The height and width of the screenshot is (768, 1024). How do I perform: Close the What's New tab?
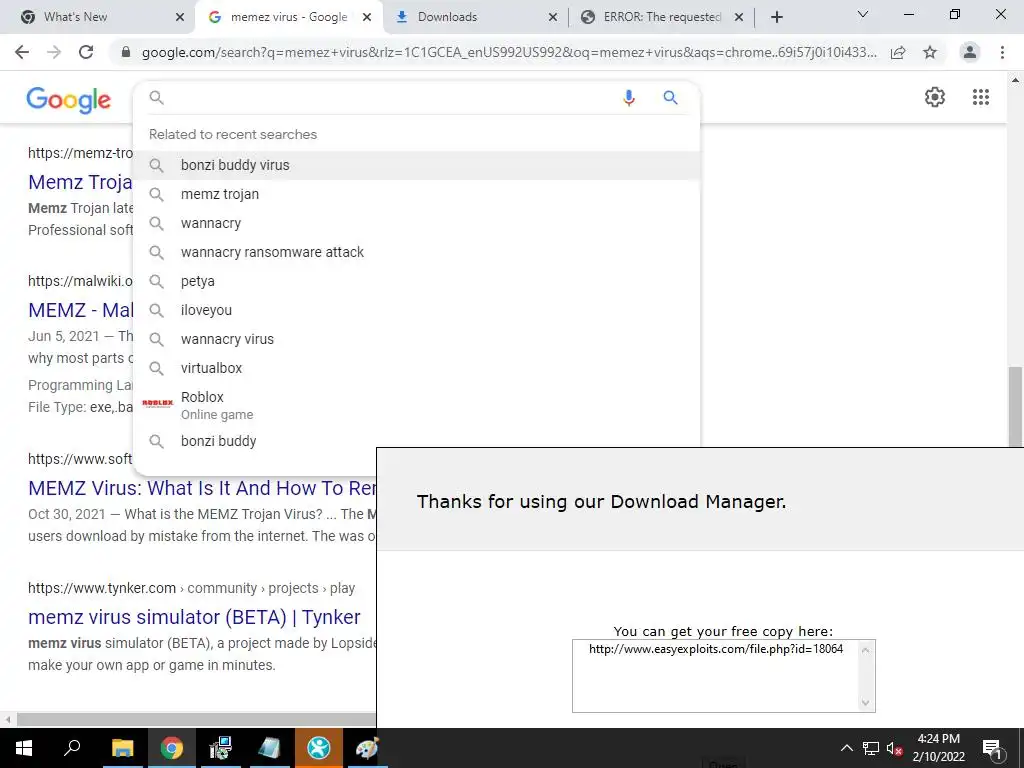pos(180,17)
